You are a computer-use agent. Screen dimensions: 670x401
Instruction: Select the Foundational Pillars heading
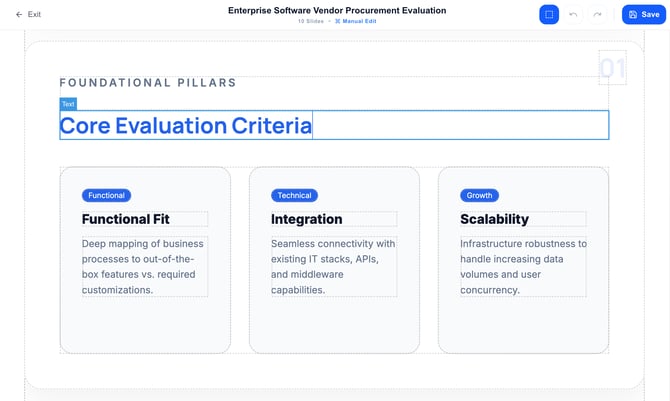tap(148, 83)
